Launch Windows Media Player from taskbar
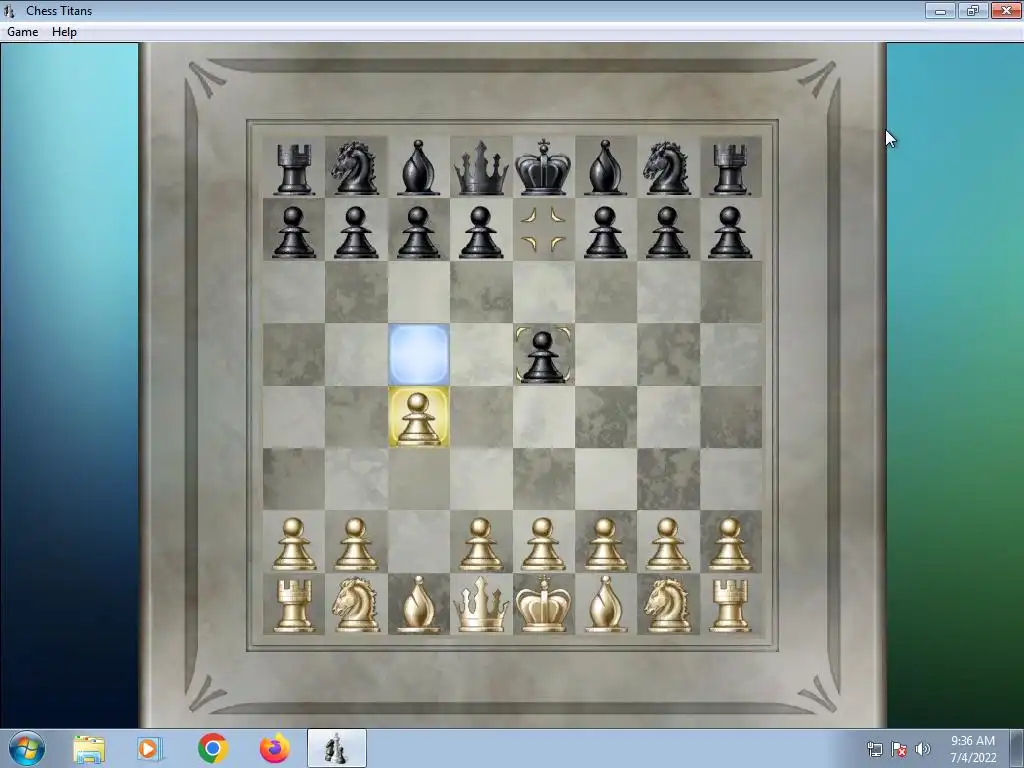Screen dimensions: 1024x768 pos(150,748)
